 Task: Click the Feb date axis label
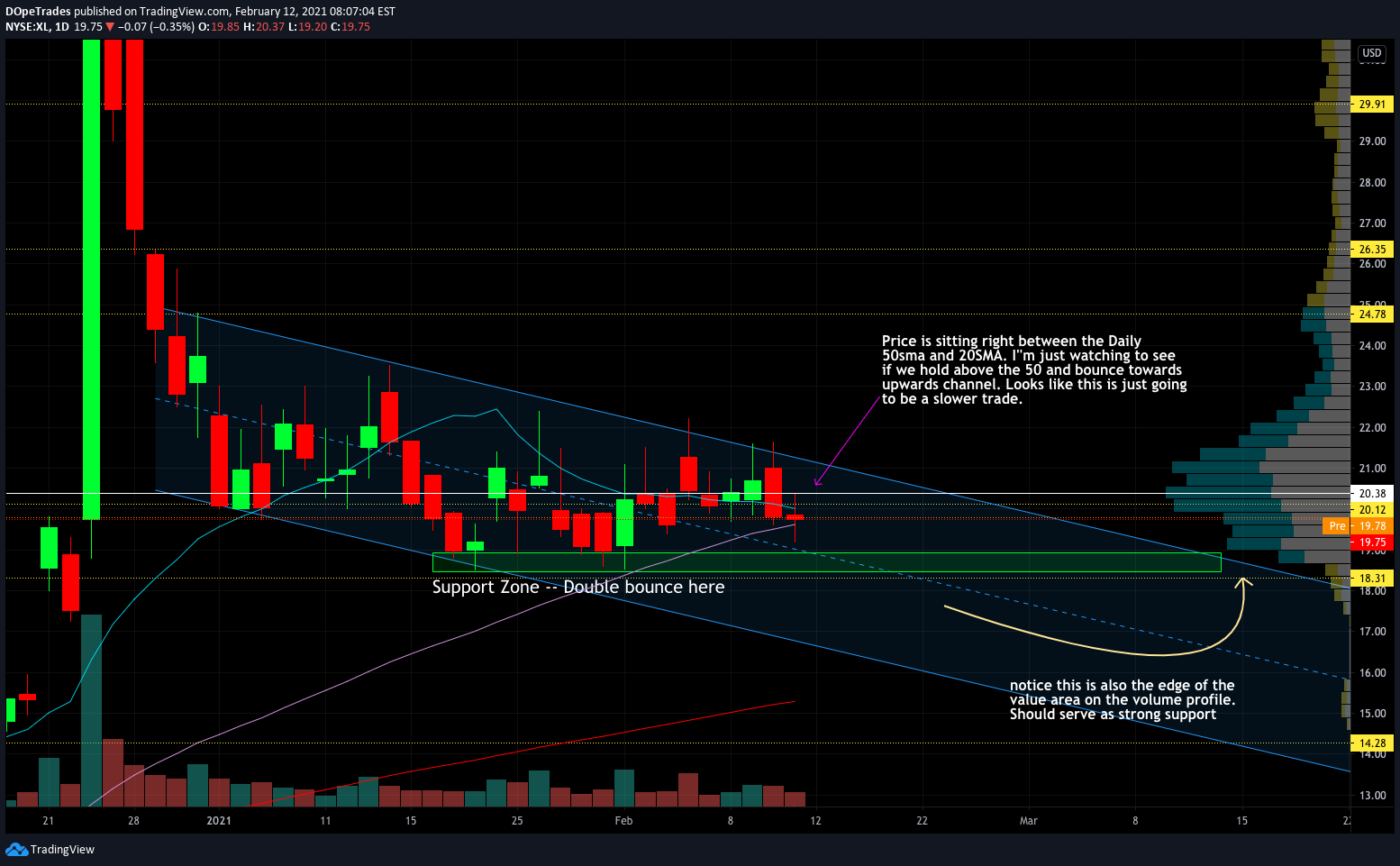point(623,821)
